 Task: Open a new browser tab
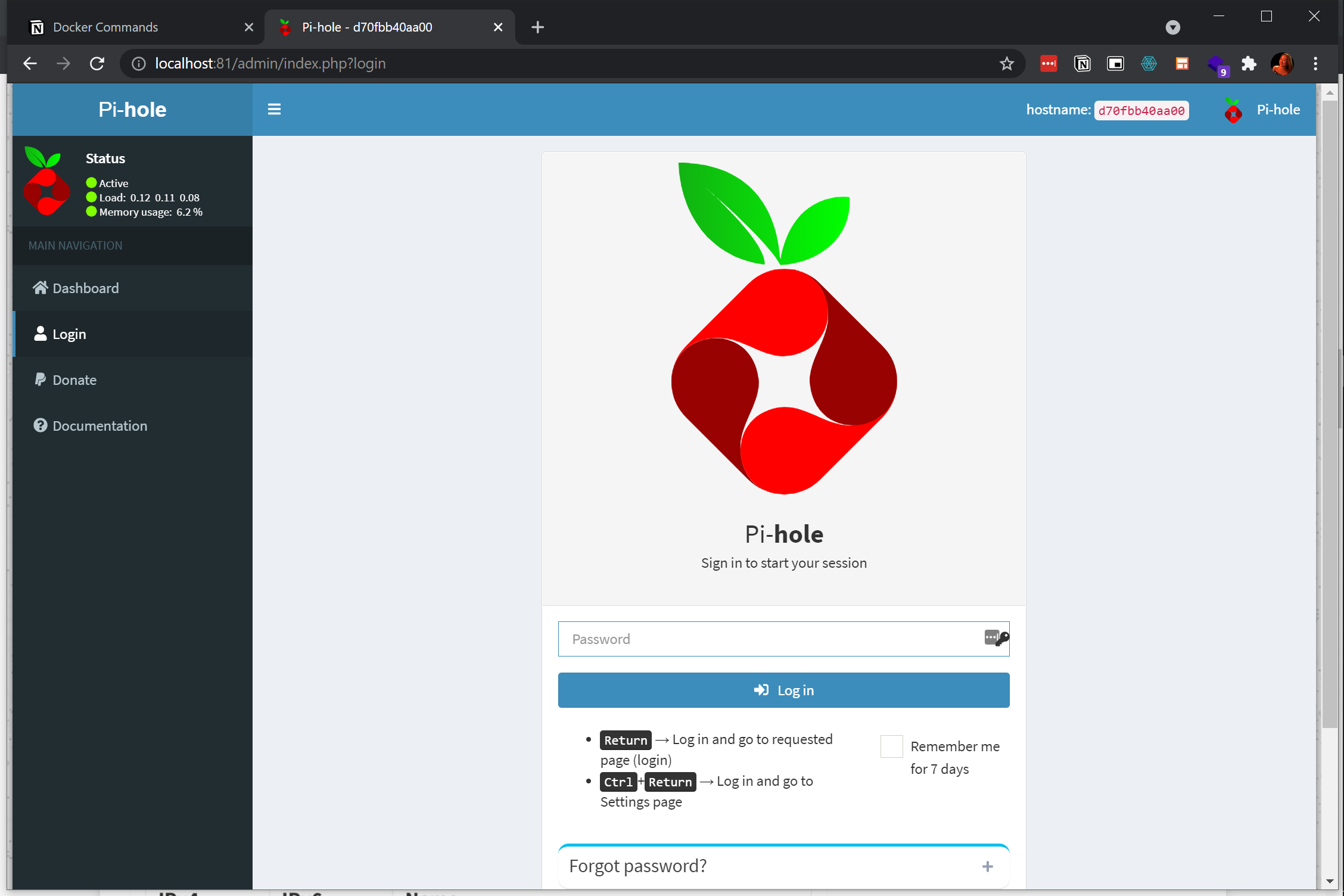coord(537,27)
